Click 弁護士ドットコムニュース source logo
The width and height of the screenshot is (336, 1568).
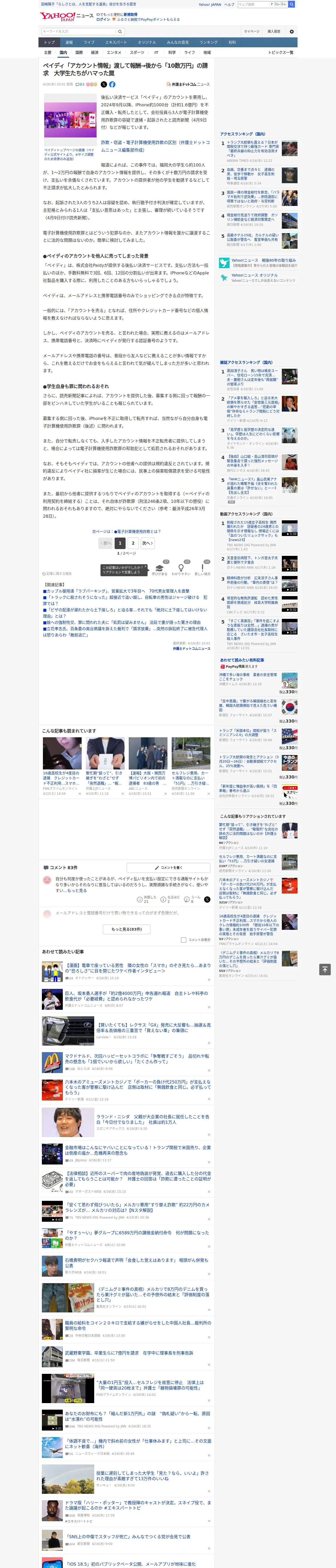click(x=188, y=85)
